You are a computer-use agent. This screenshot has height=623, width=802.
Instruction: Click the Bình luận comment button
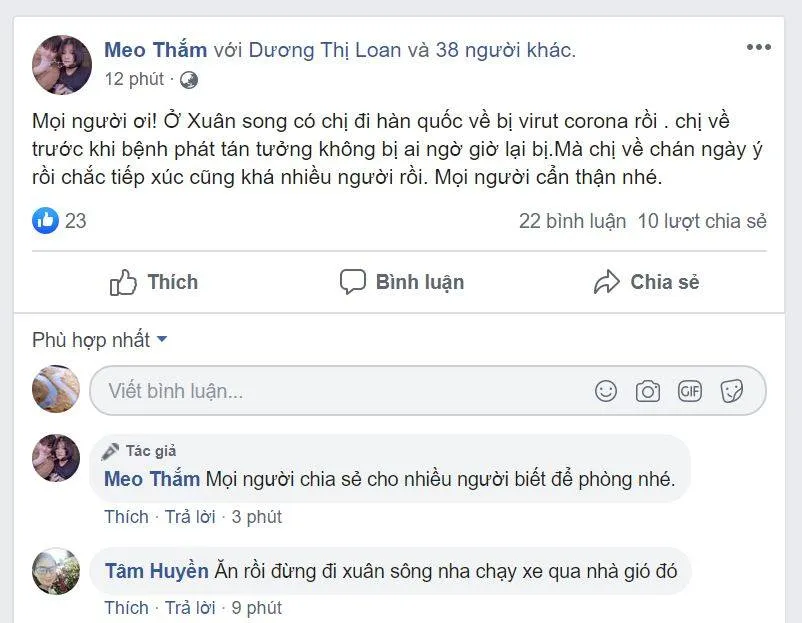[x=401, y=282]
